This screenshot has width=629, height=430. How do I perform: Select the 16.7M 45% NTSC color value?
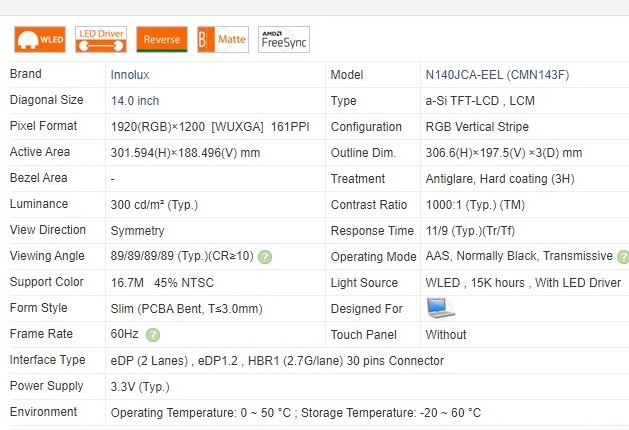pos(162,283)
